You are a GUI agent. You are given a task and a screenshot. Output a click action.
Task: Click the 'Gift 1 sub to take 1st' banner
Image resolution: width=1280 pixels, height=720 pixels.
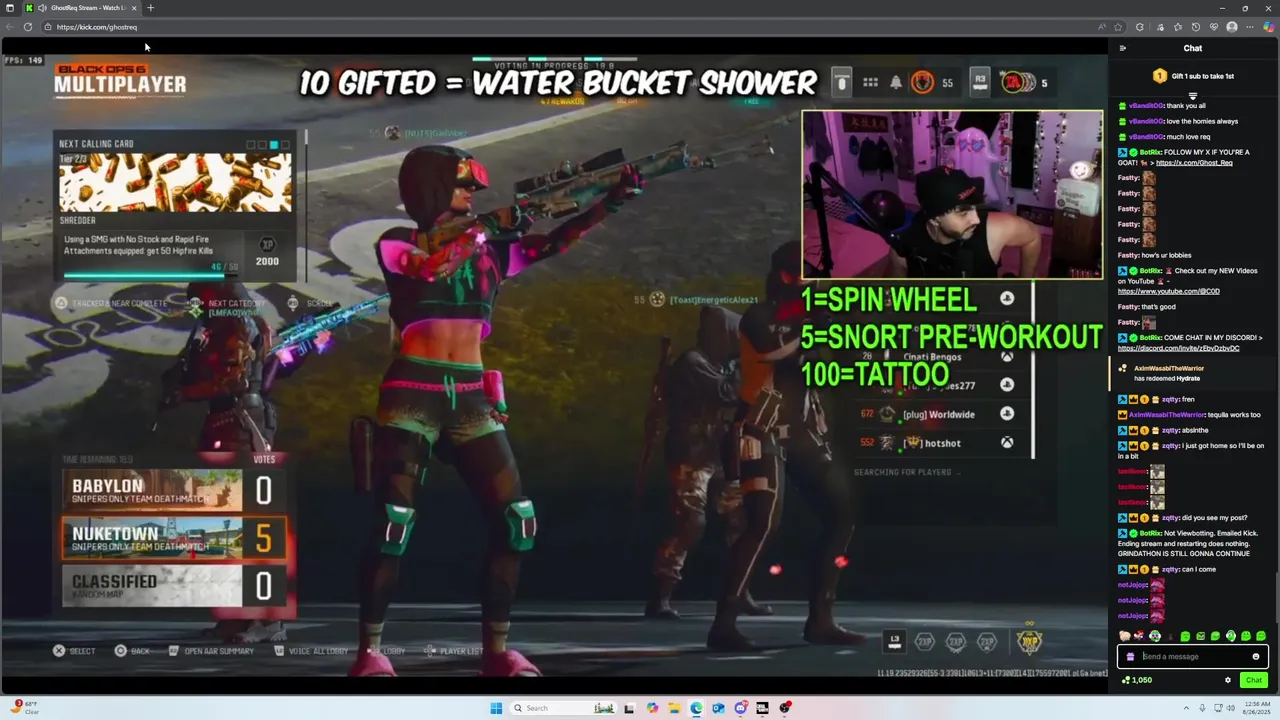tap(1193, 76)
